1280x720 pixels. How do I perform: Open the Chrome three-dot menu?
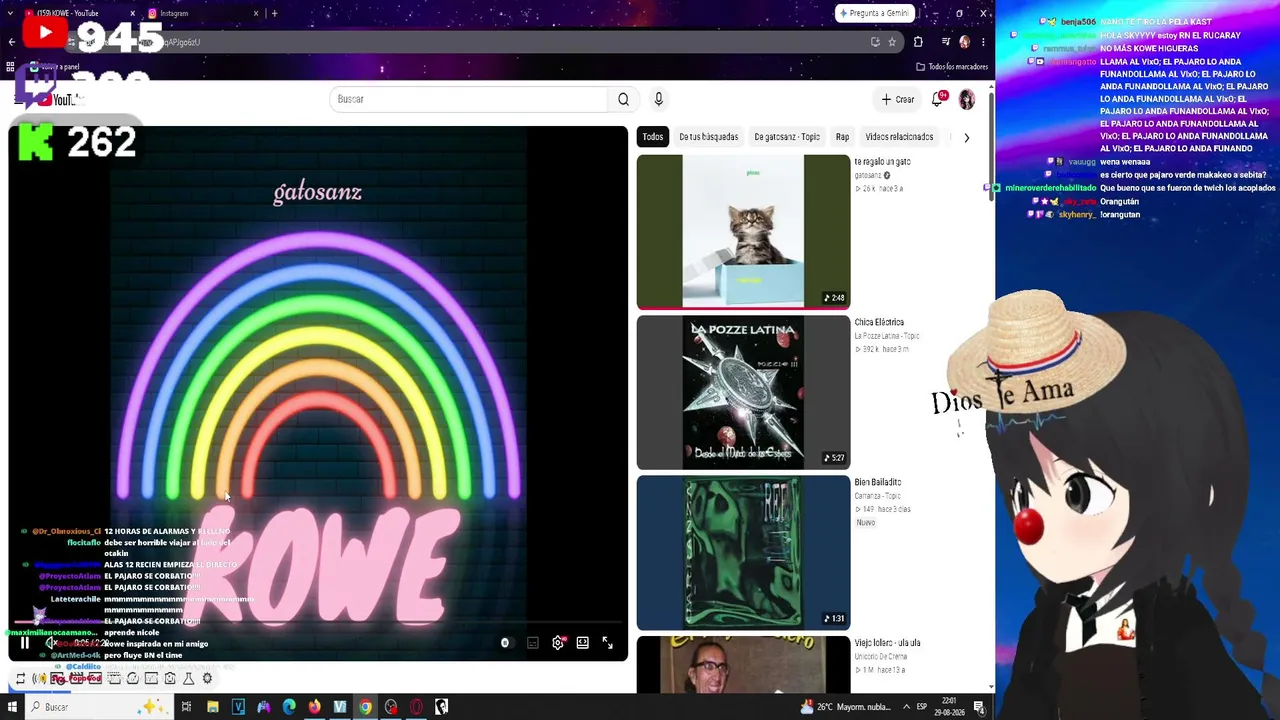point(983,42)
